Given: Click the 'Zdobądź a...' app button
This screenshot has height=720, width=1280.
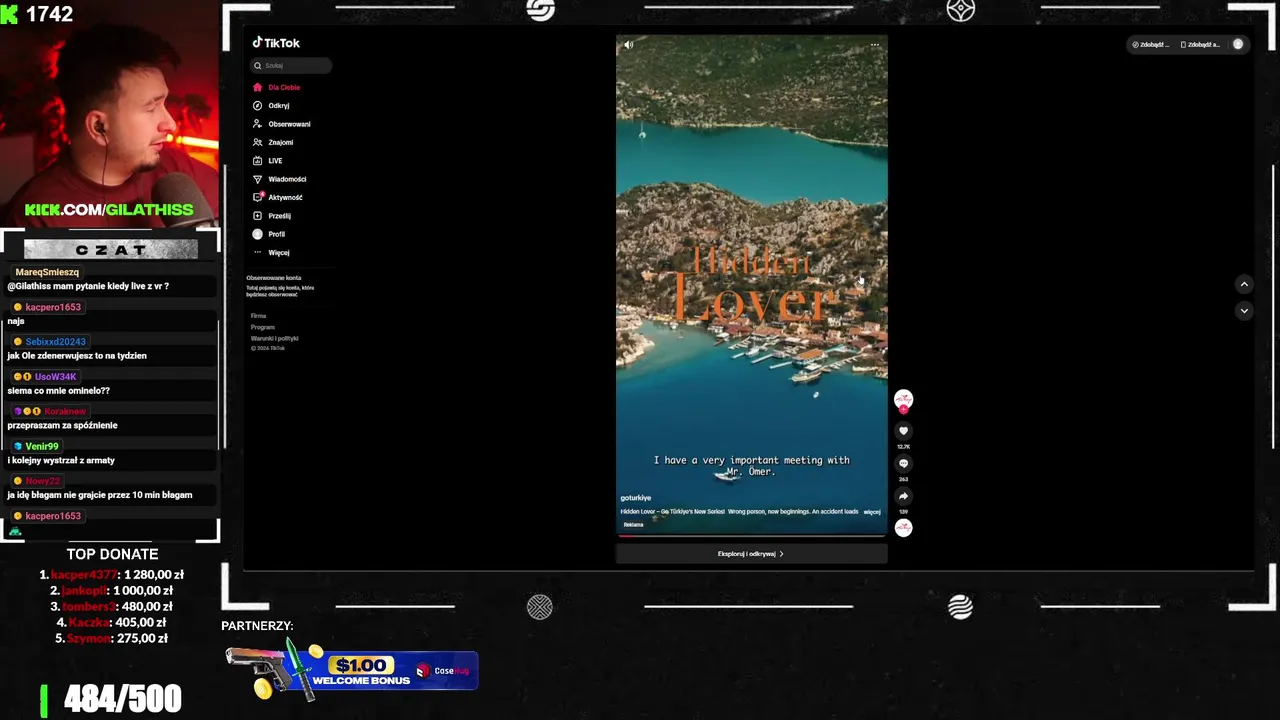Looking at the screenshot, I should [1200, 45].
